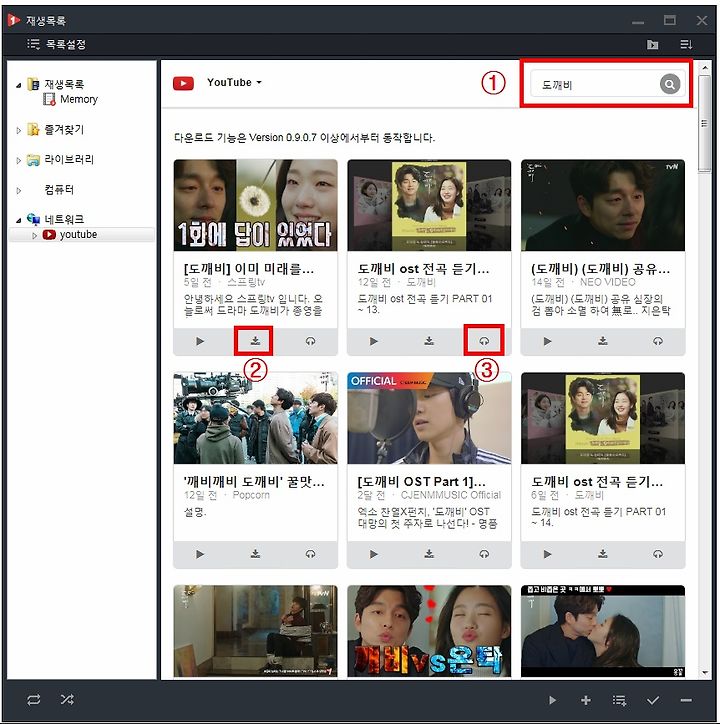Click the red YouTube logo in header

(183, 83)
